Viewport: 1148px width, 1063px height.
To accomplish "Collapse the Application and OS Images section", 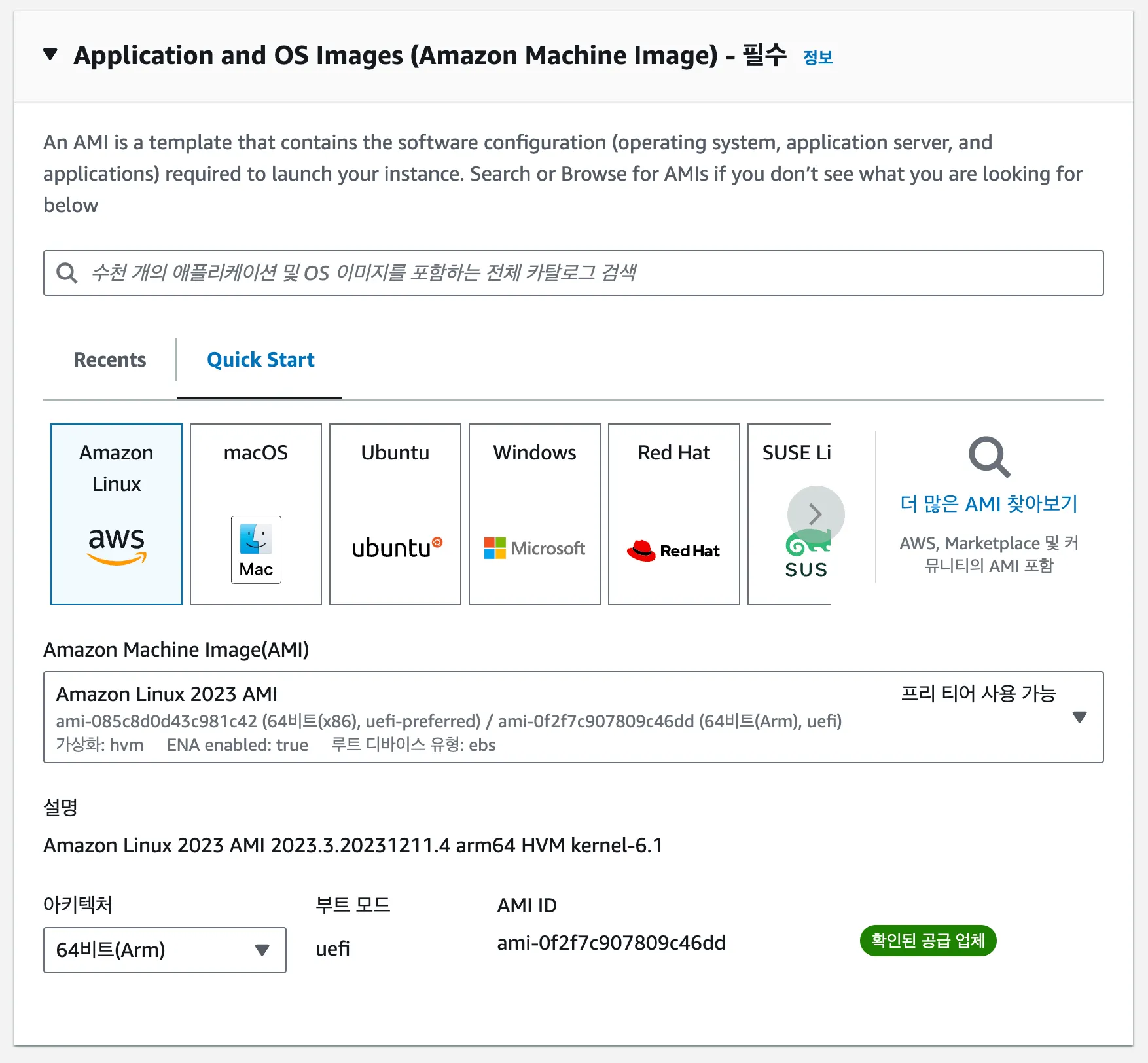I will tap(50, 54).
